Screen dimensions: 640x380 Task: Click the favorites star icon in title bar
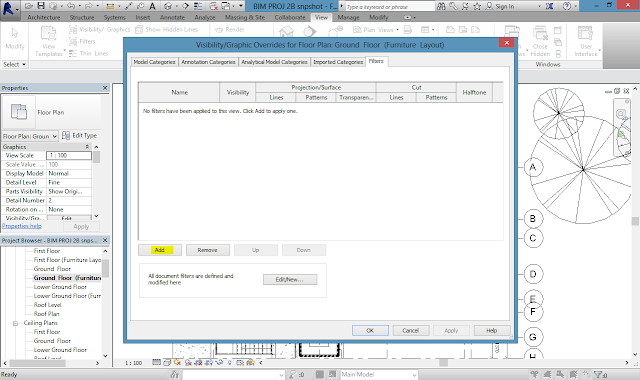click(477, 6)
